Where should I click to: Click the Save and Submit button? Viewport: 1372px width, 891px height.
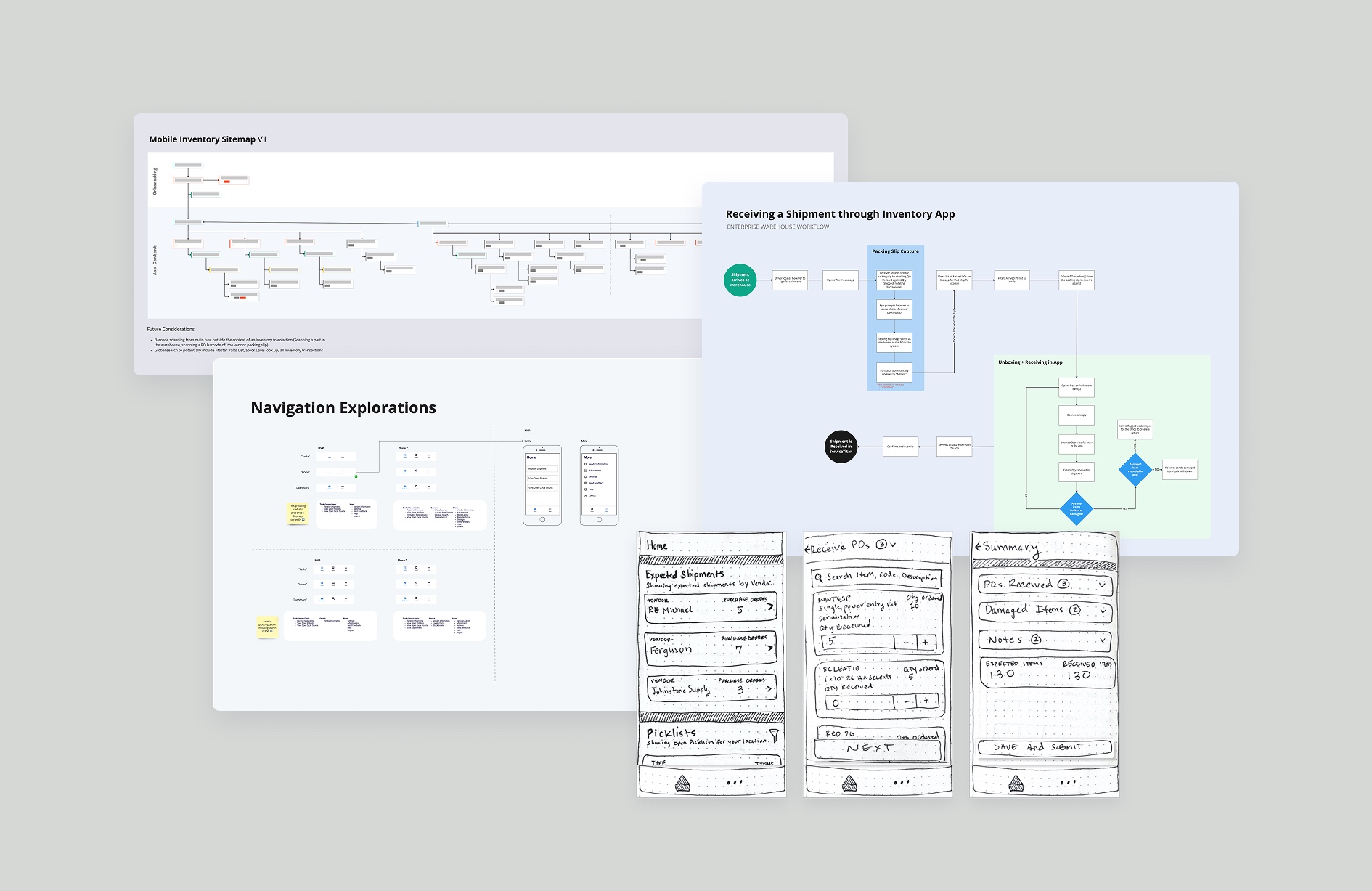[1045, 747]
